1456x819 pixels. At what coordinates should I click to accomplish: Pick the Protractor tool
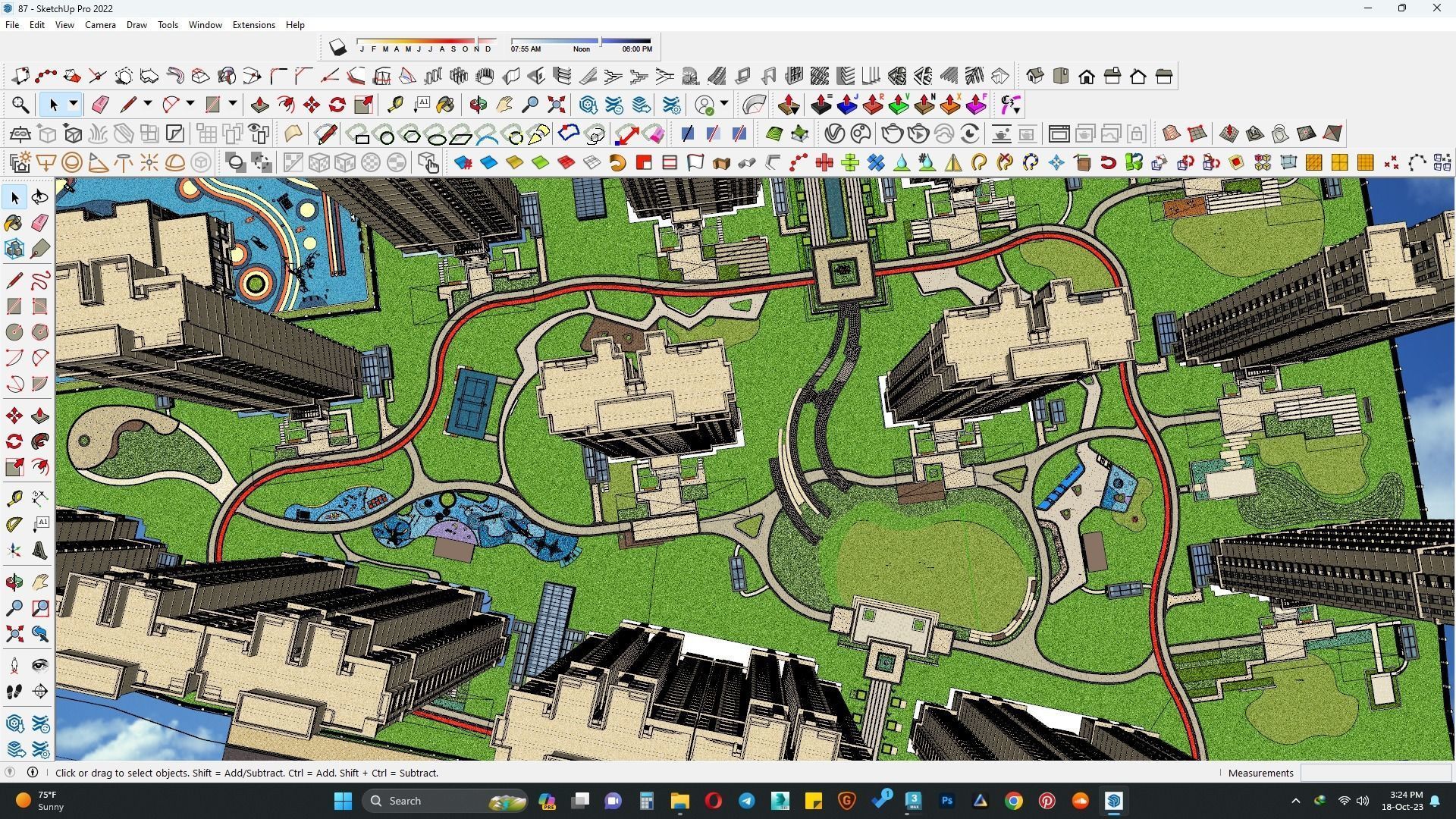pos(14,524)
